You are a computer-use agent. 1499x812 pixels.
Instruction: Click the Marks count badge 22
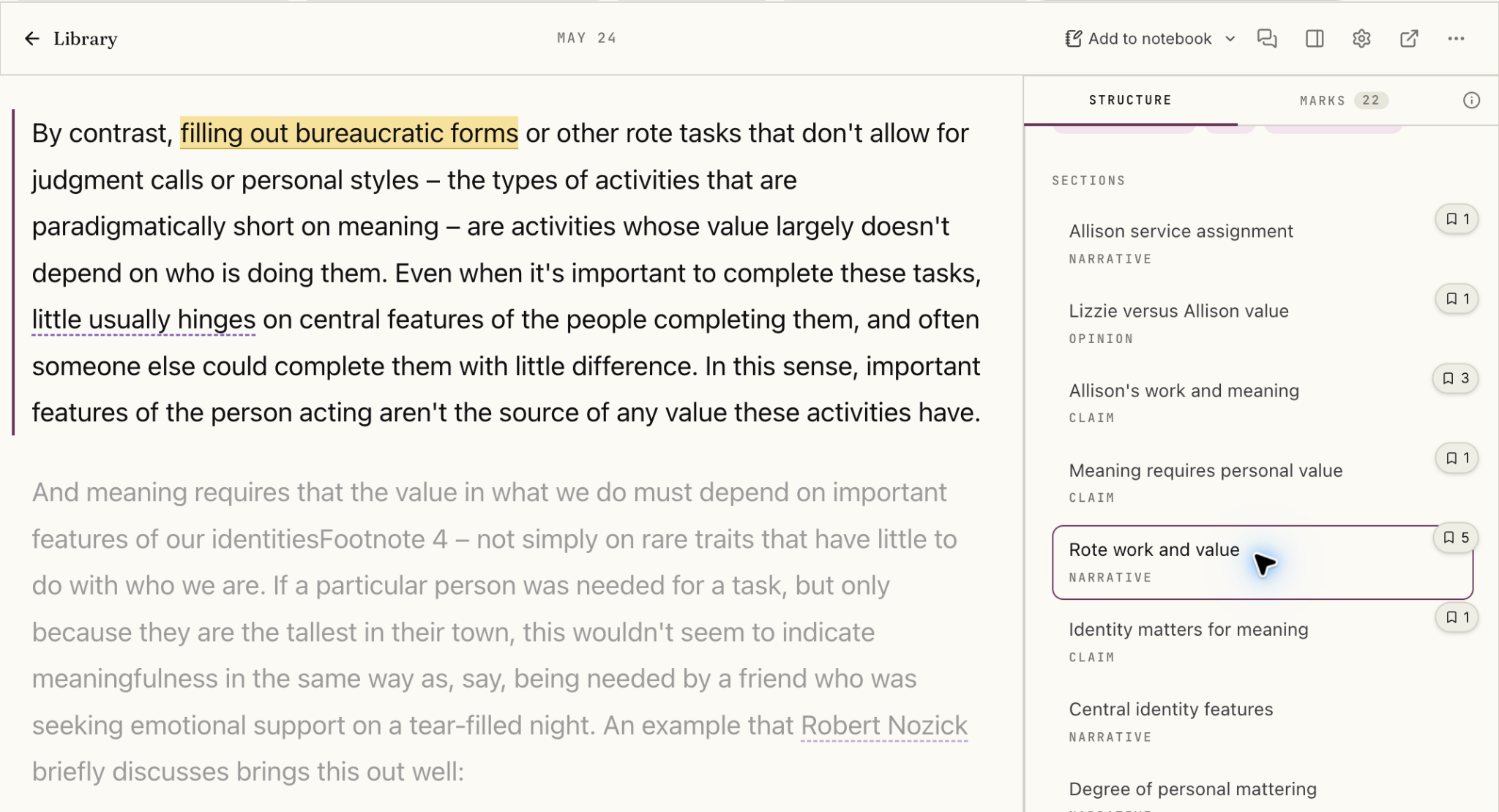(x=1371, y=100)
